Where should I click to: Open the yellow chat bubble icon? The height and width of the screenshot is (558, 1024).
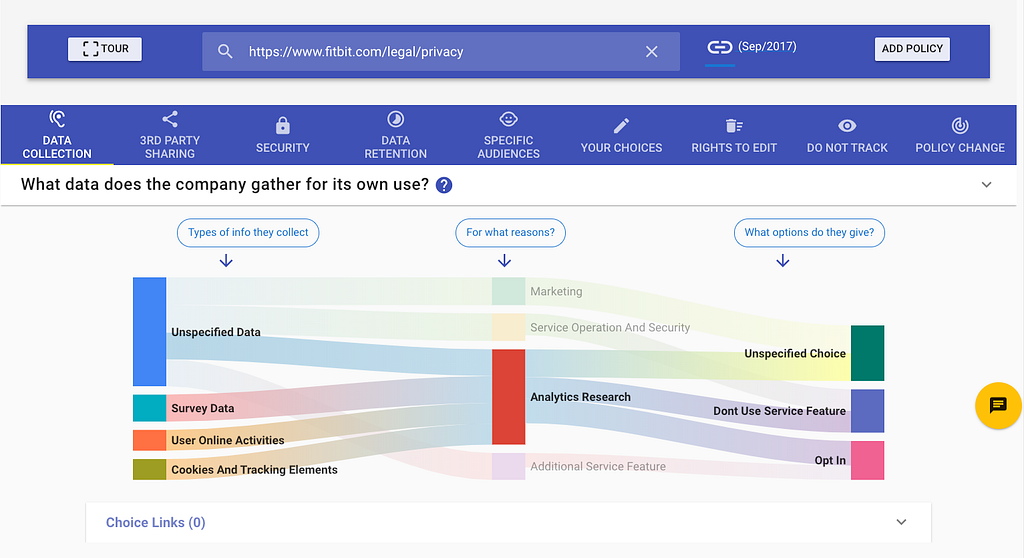(997, 405)
